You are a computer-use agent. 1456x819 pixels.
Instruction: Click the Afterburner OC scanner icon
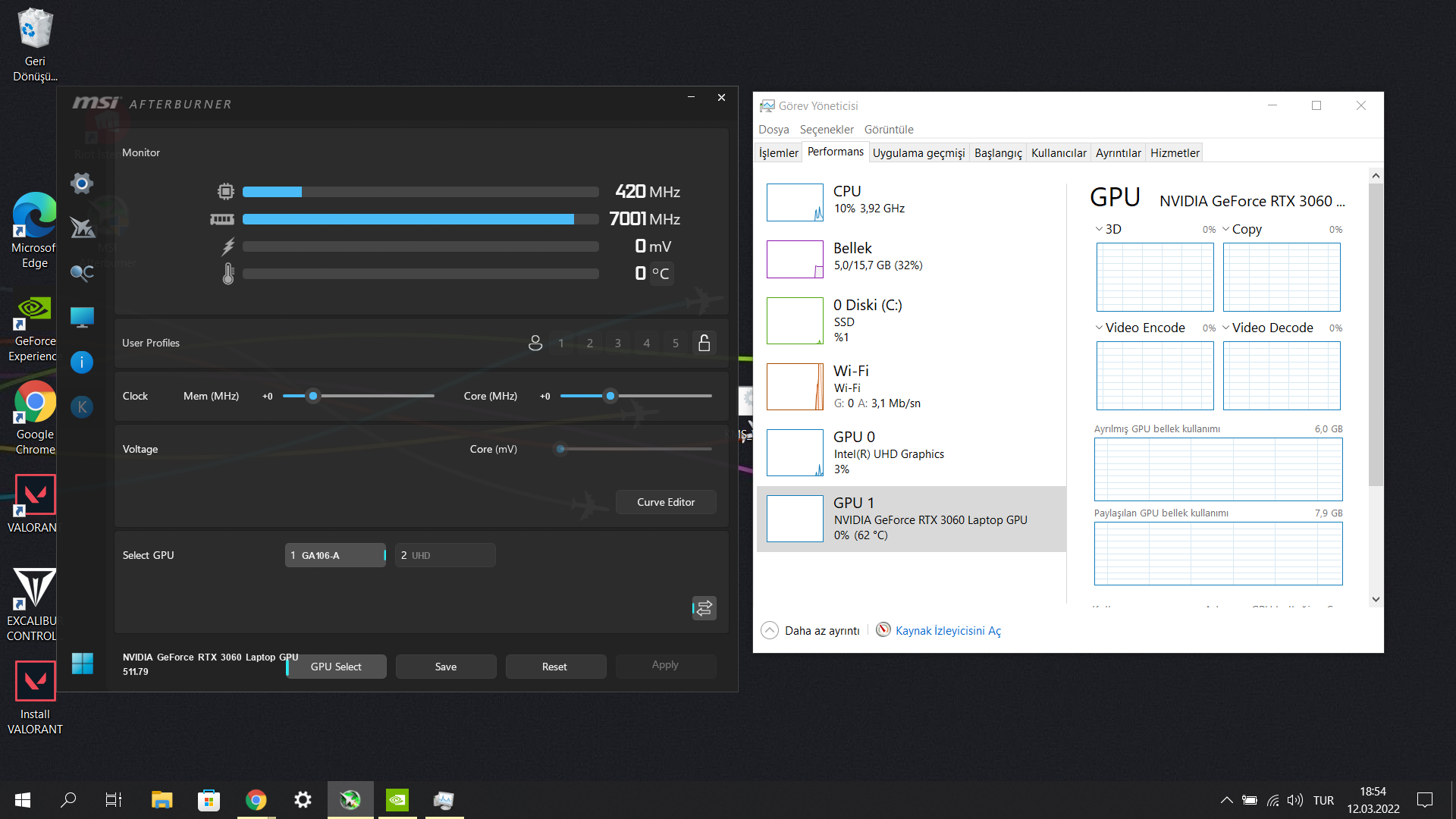82,273
